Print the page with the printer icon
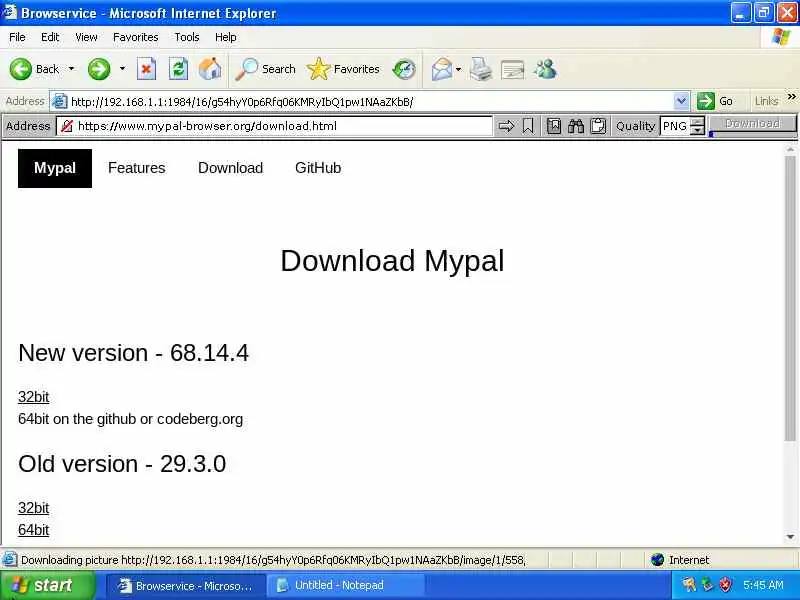 [x=481, y=69]
